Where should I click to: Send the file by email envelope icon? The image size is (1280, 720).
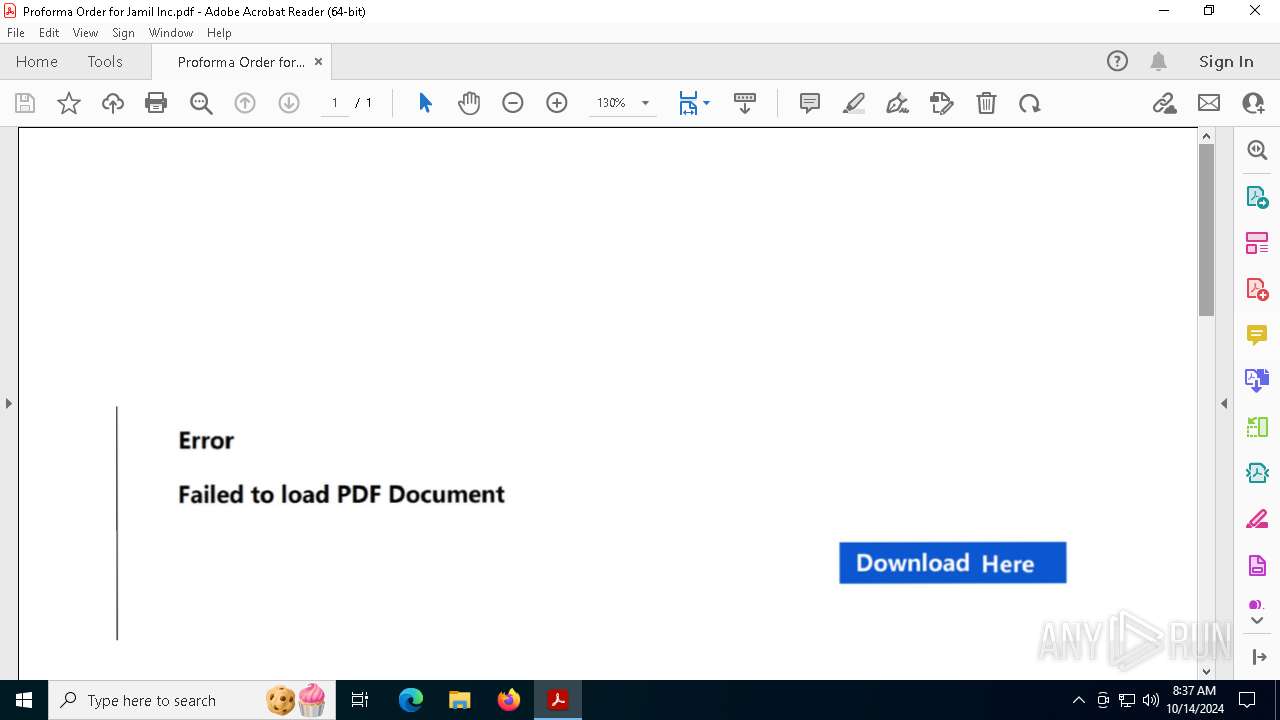1209,103
